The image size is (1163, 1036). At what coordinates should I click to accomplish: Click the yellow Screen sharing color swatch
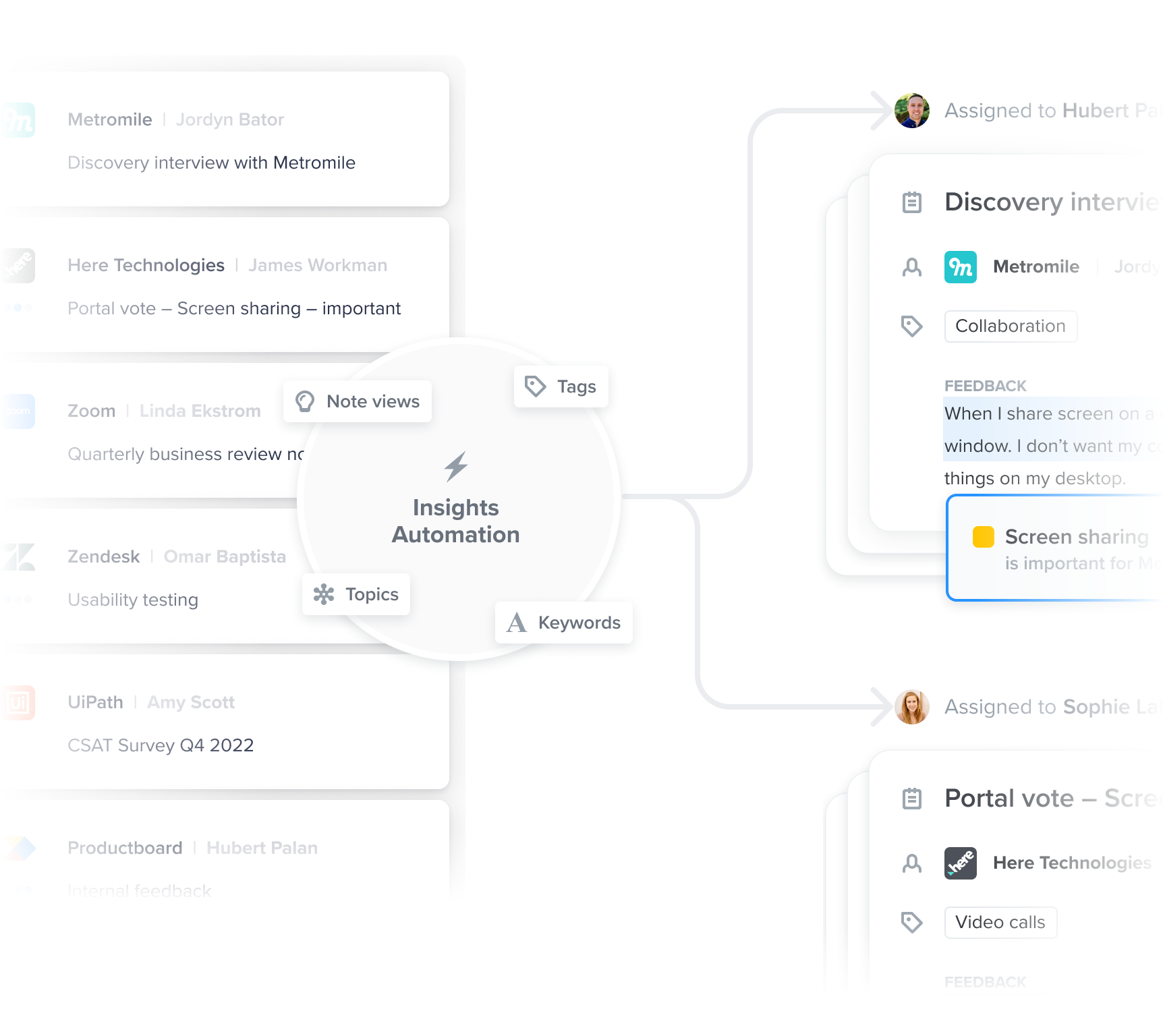(x=984, y=537)
